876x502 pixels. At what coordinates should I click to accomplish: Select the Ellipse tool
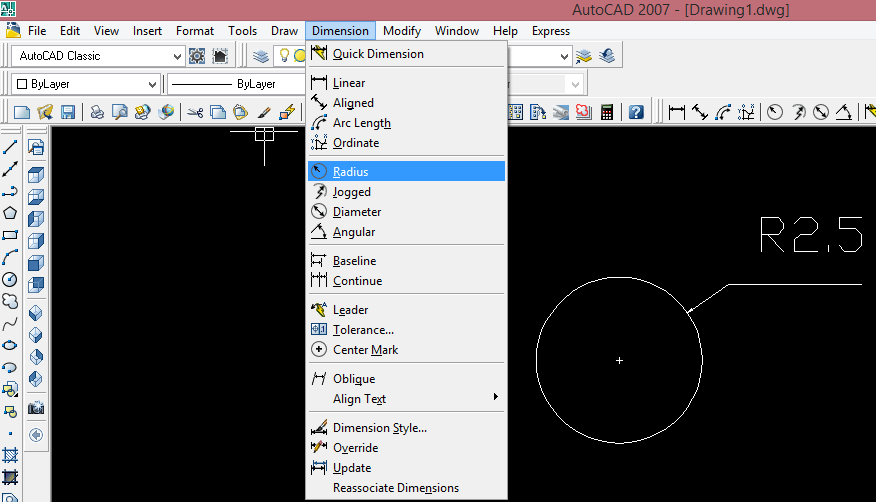(10, 346)
